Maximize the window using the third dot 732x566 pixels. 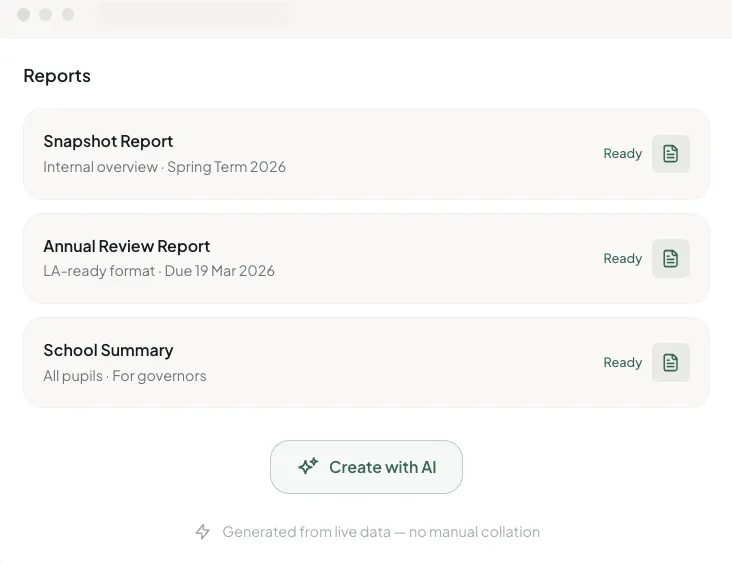coord(68,15)
